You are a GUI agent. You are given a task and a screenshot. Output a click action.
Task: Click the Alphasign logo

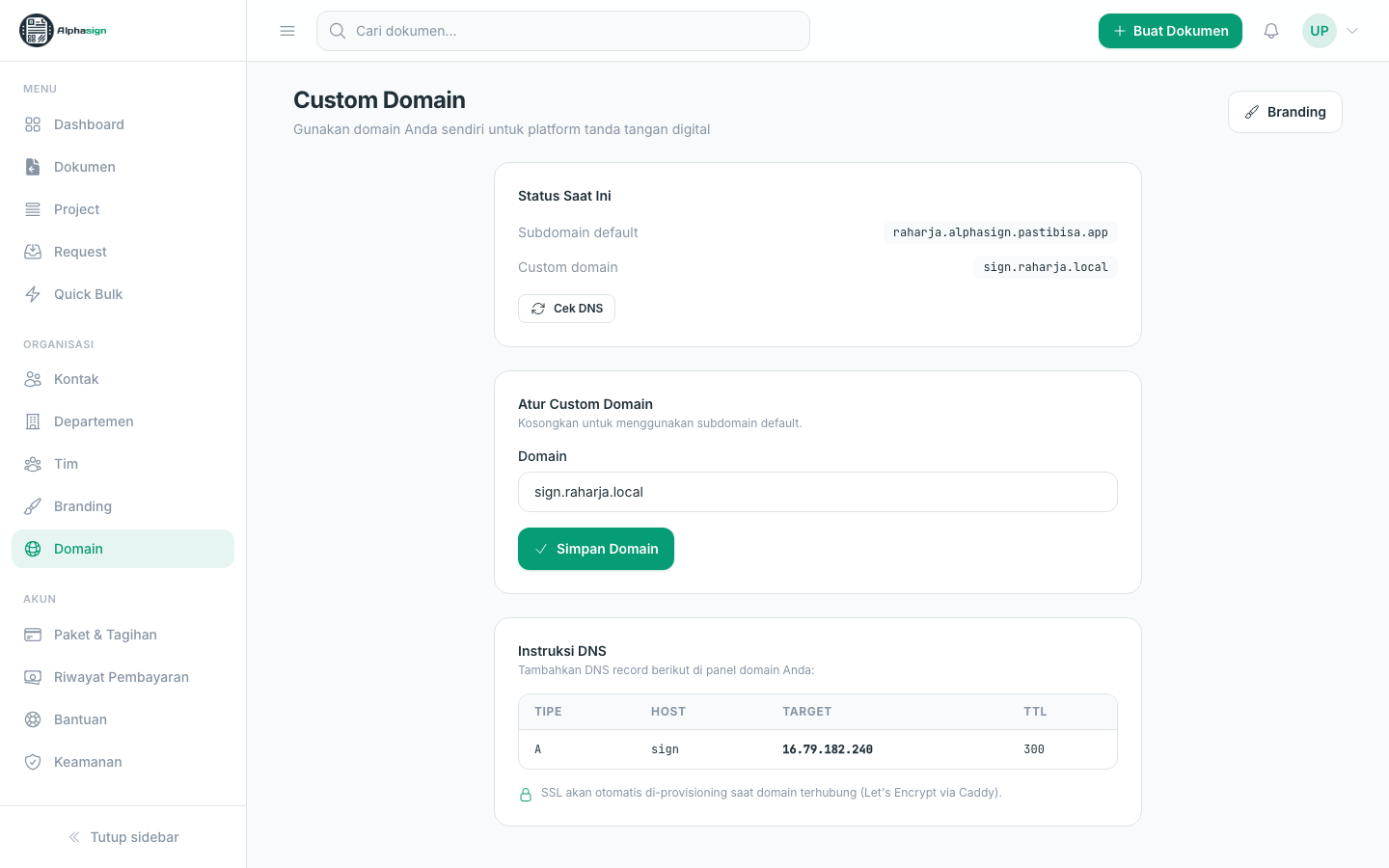click(63, 31)
